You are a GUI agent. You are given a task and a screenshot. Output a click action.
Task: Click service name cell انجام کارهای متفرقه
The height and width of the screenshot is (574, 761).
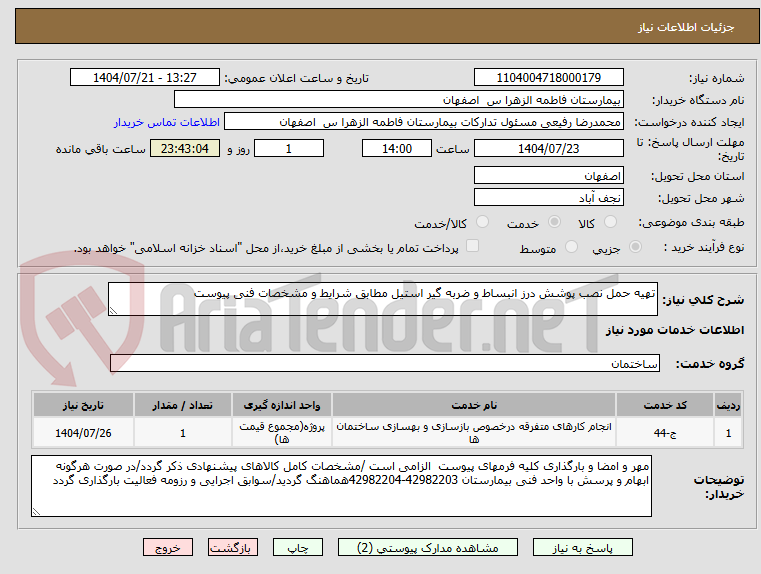(x=474, y=433)
